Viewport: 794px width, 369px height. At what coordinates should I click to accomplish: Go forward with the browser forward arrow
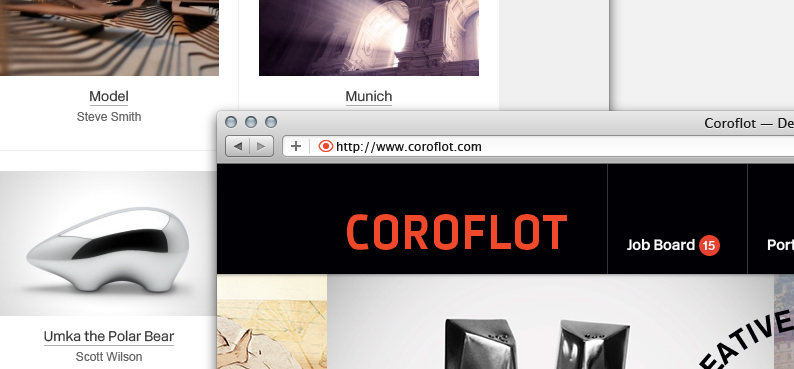pyautogui.click(x=262, y=146)
